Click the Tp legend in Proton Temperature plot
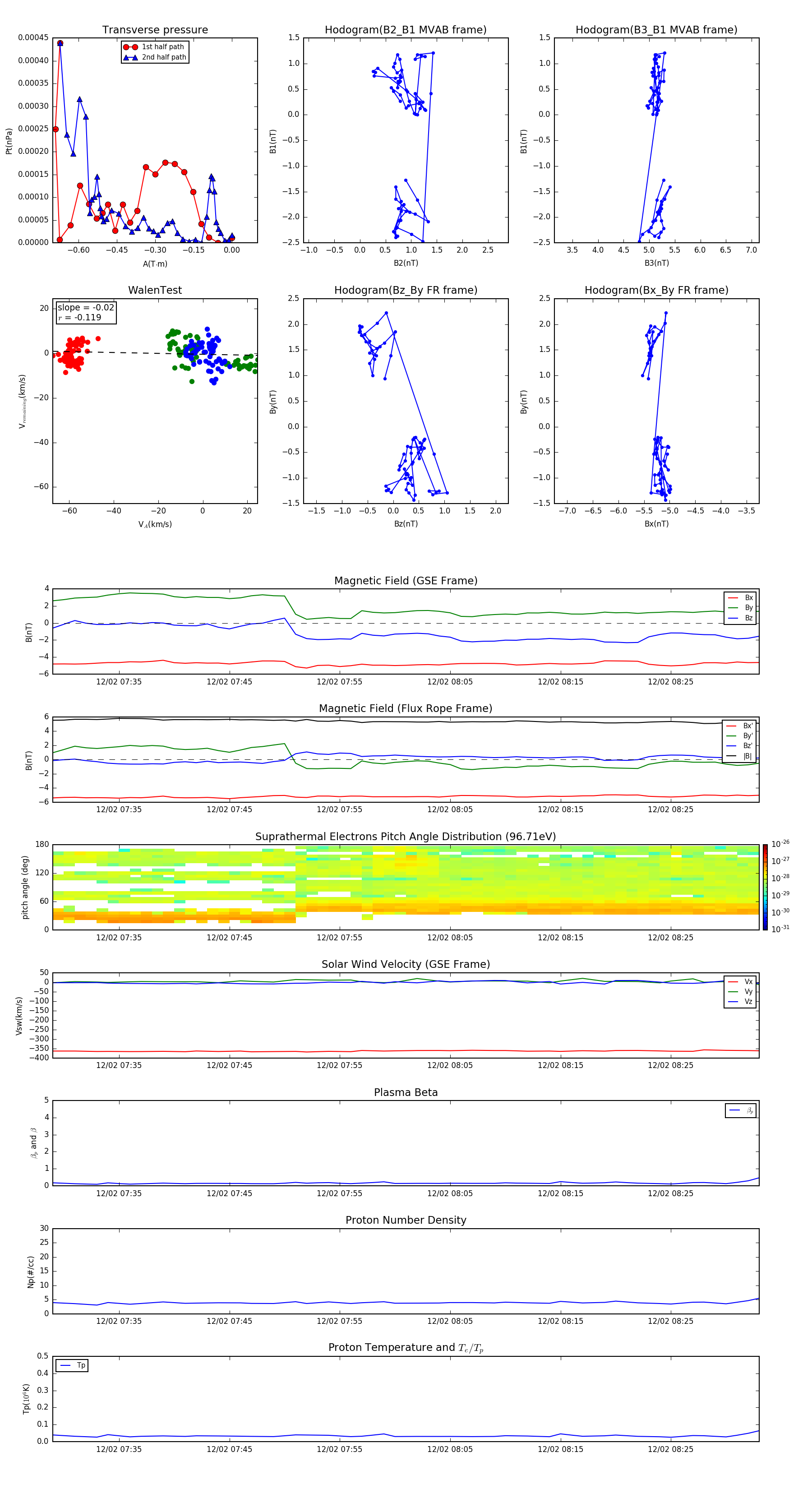812x1489 pixels. tap(72, 1365)
